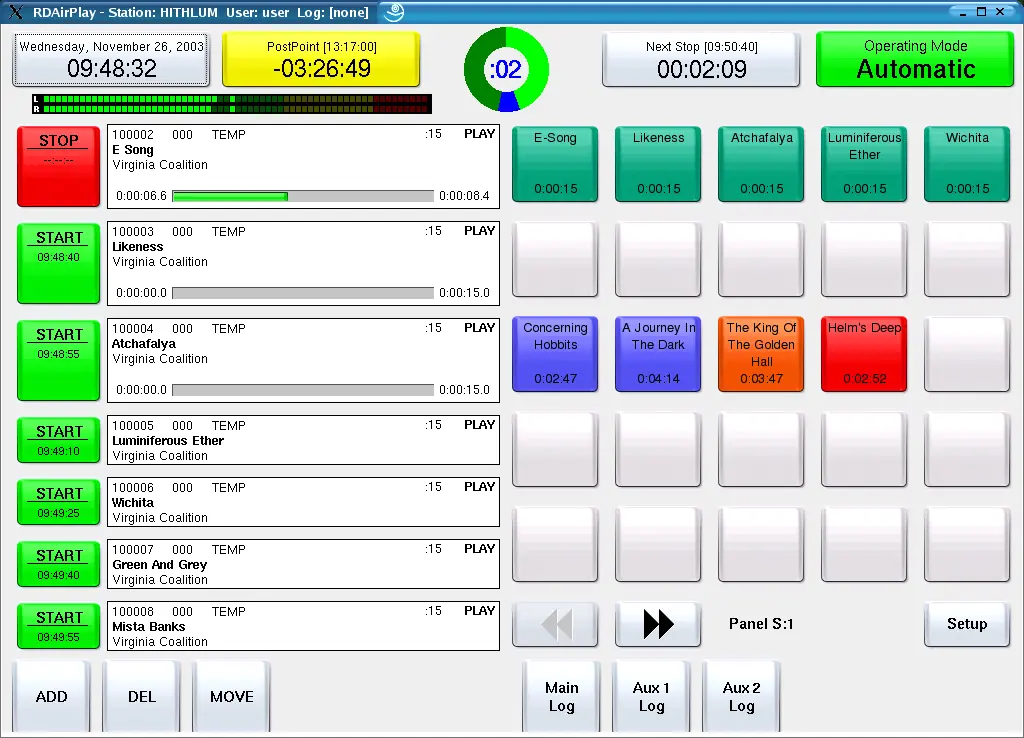Stop the playing E Song
This screenshot has width=1024, height=738.
click(59, 167)
